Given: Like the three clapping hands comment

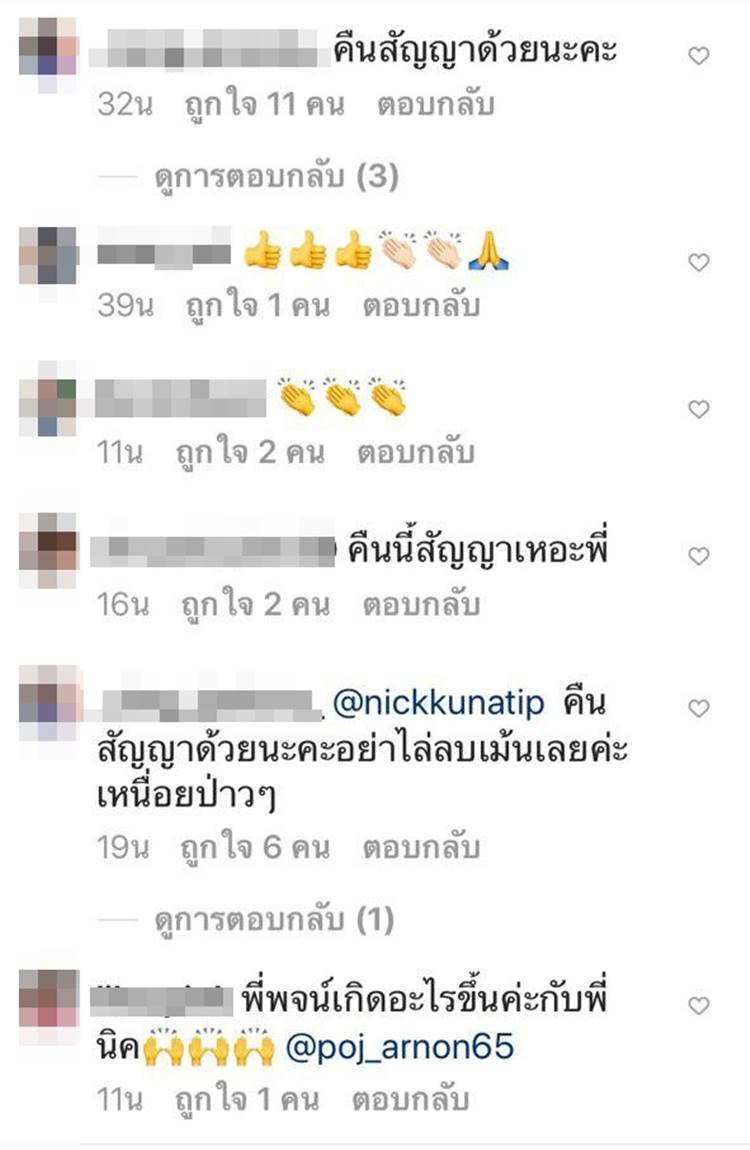Looking at the screenshot, I should point(699,409).
